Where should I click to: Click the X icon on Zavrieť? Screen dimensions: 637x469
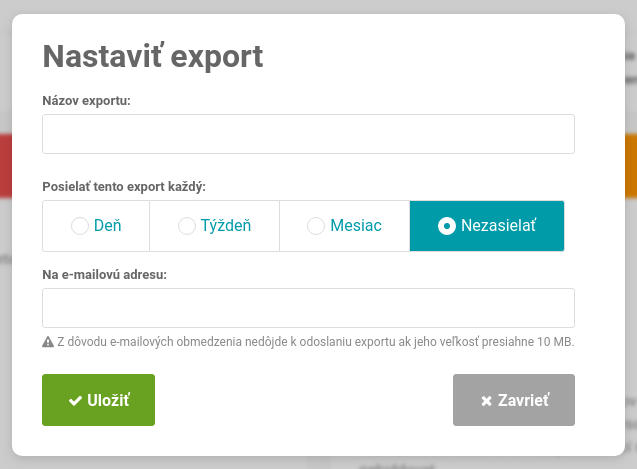[x=486, y=401]
